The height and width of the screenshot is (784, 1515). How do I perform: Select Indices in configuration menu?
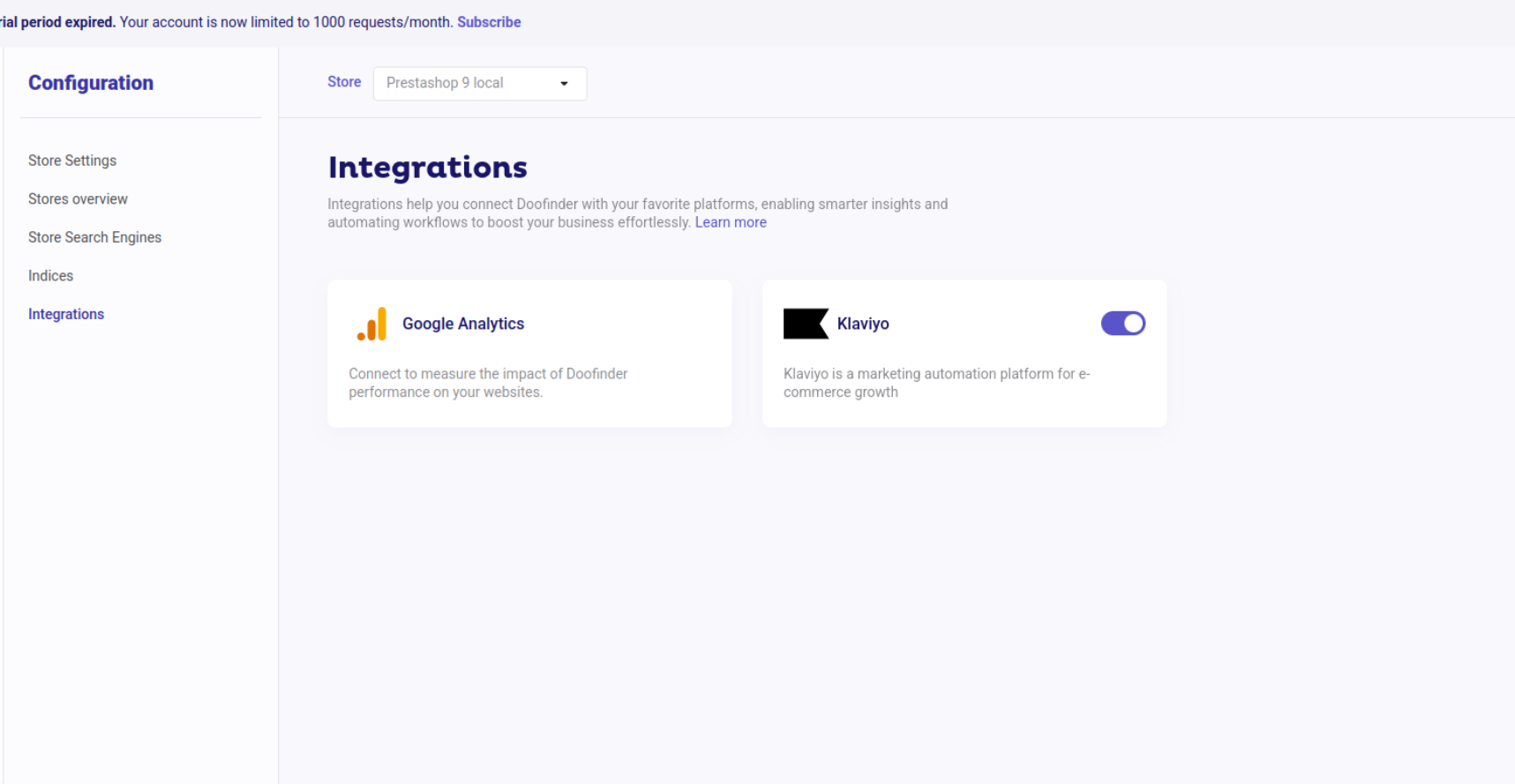click(50, 276)
